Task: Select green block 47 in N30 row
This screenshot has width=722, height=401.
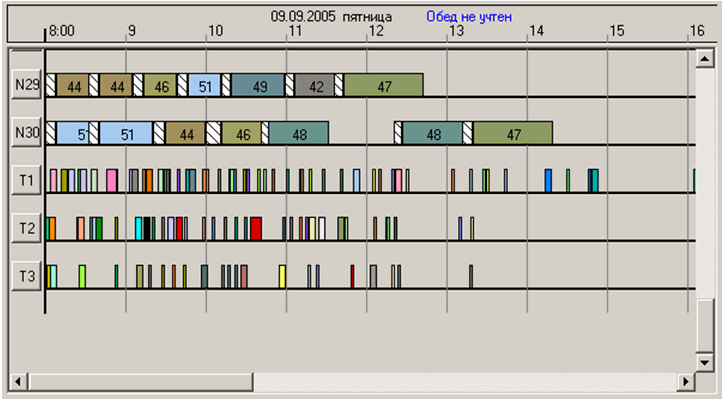Action: coord(513,133)
